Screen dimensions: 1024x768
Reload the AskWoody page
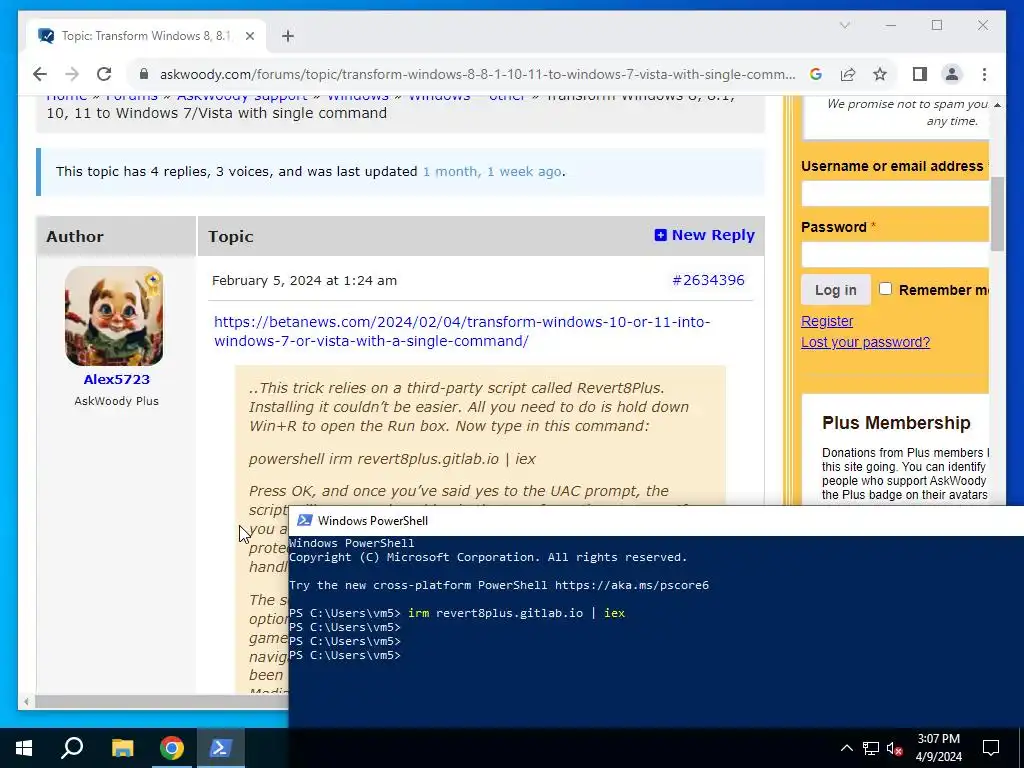coord(104,74)
